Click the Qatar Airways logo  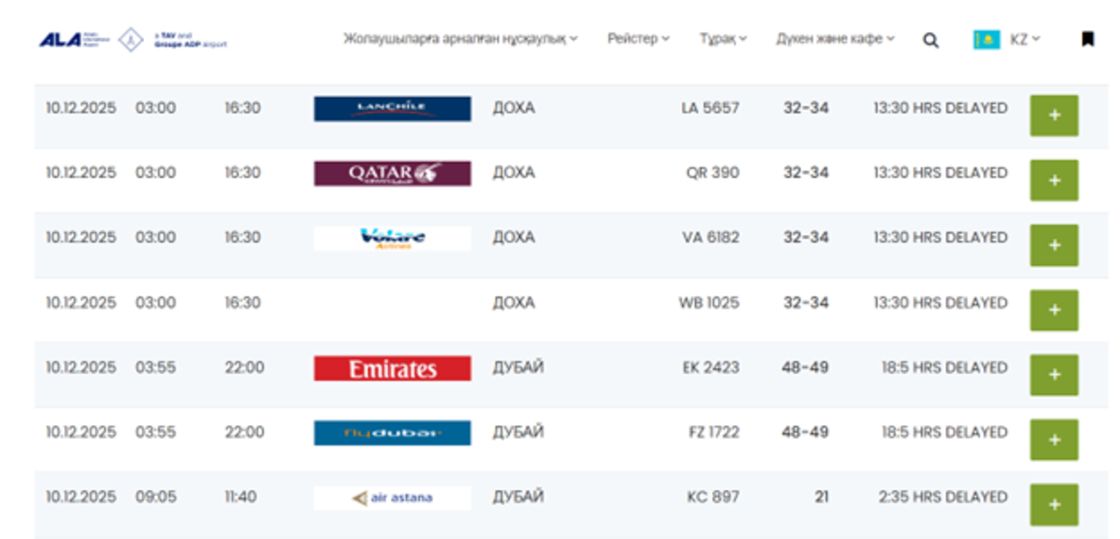pyautogui.click(x=392, y=173)
